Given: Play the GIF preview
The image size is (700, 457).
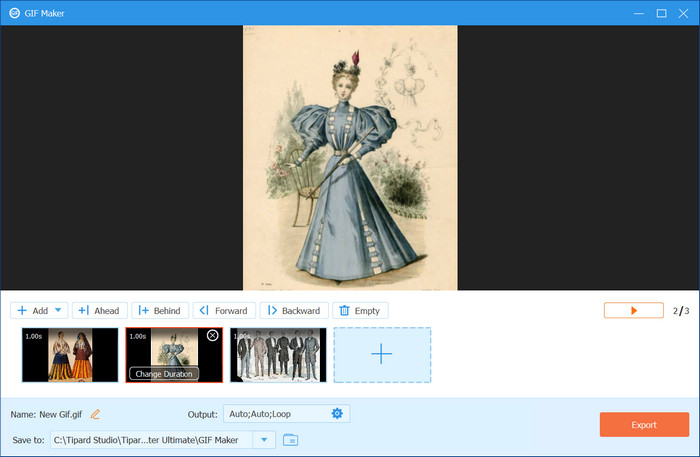Looking at the screenshot, I should (633, 311).
